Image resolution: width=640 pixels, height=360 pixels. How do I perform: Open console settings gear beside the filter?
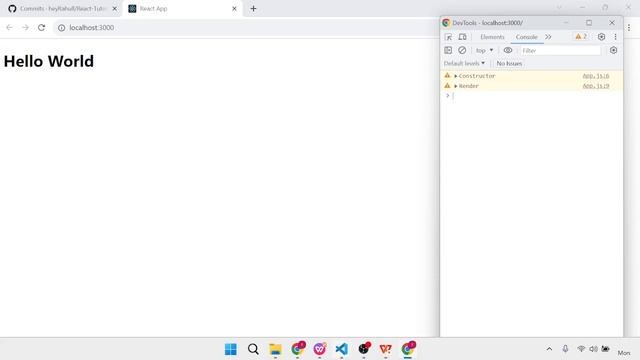(x=613, y=50)
